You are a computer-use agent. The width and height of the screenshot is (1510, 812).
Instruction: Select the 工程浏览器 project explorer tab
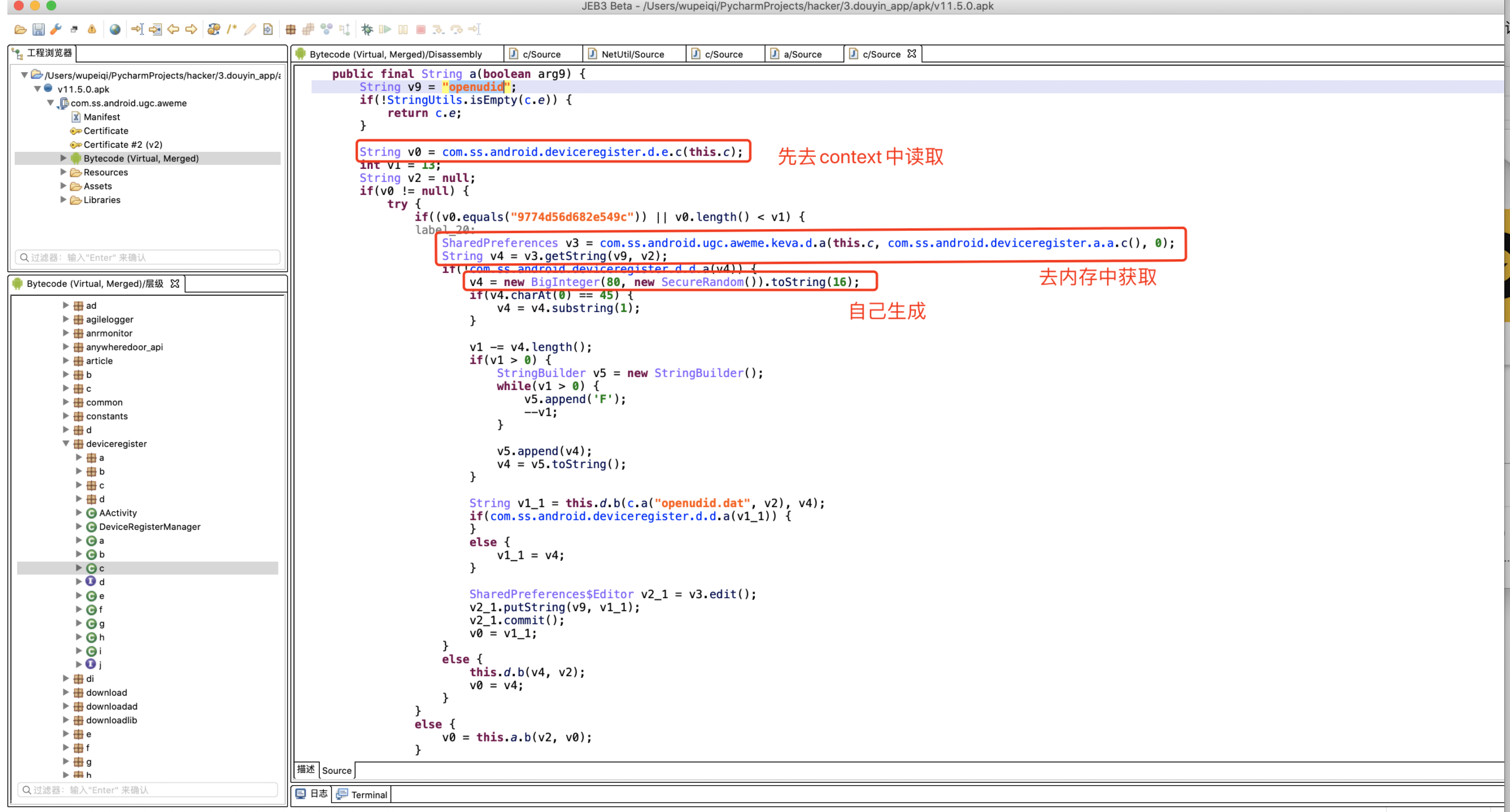click(43, 53)
